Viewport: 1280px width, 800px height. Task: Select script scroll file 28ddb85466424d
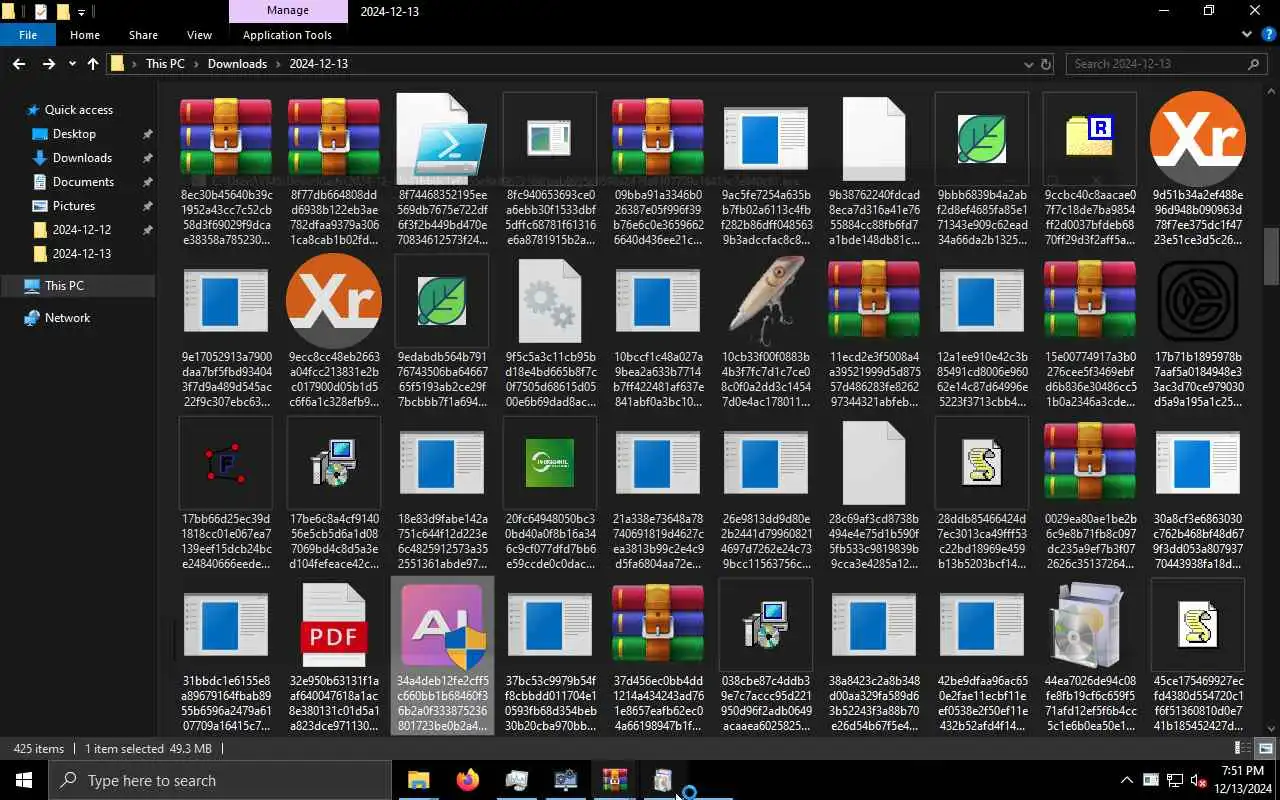(982, 494)
